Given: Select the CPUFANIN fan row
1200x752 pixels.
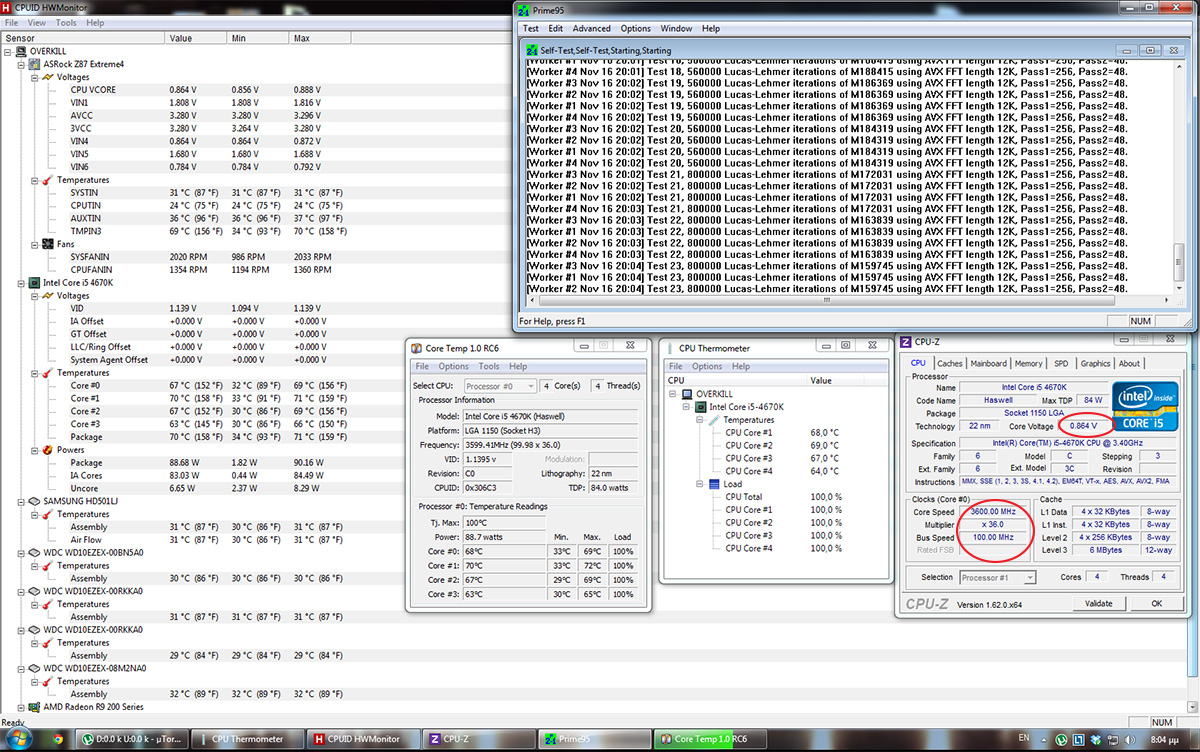Looking at the screenshot, I should (210, 270).
